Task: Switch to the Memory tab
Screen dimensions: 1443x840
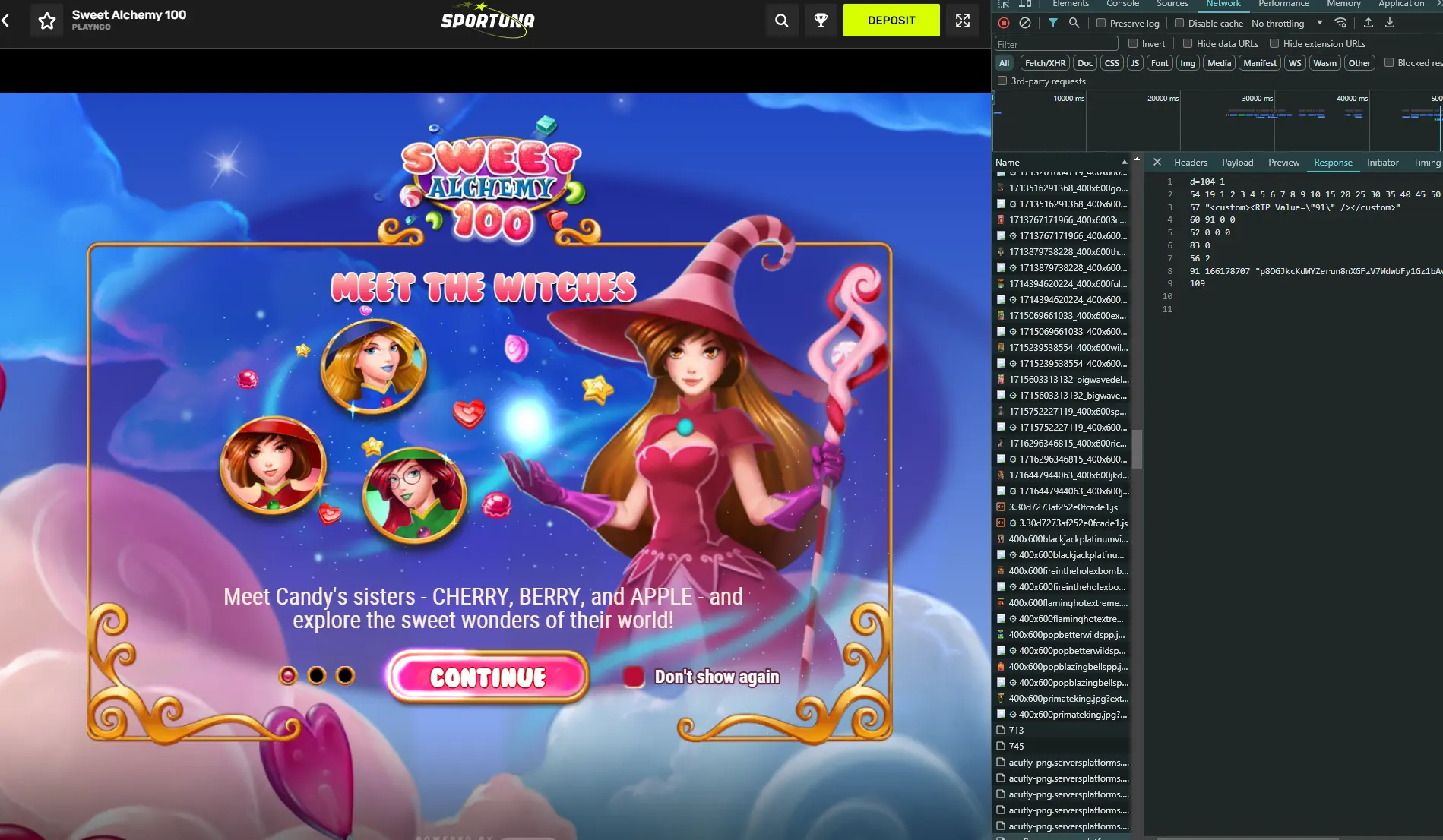Action: [x=1343, y=4]
